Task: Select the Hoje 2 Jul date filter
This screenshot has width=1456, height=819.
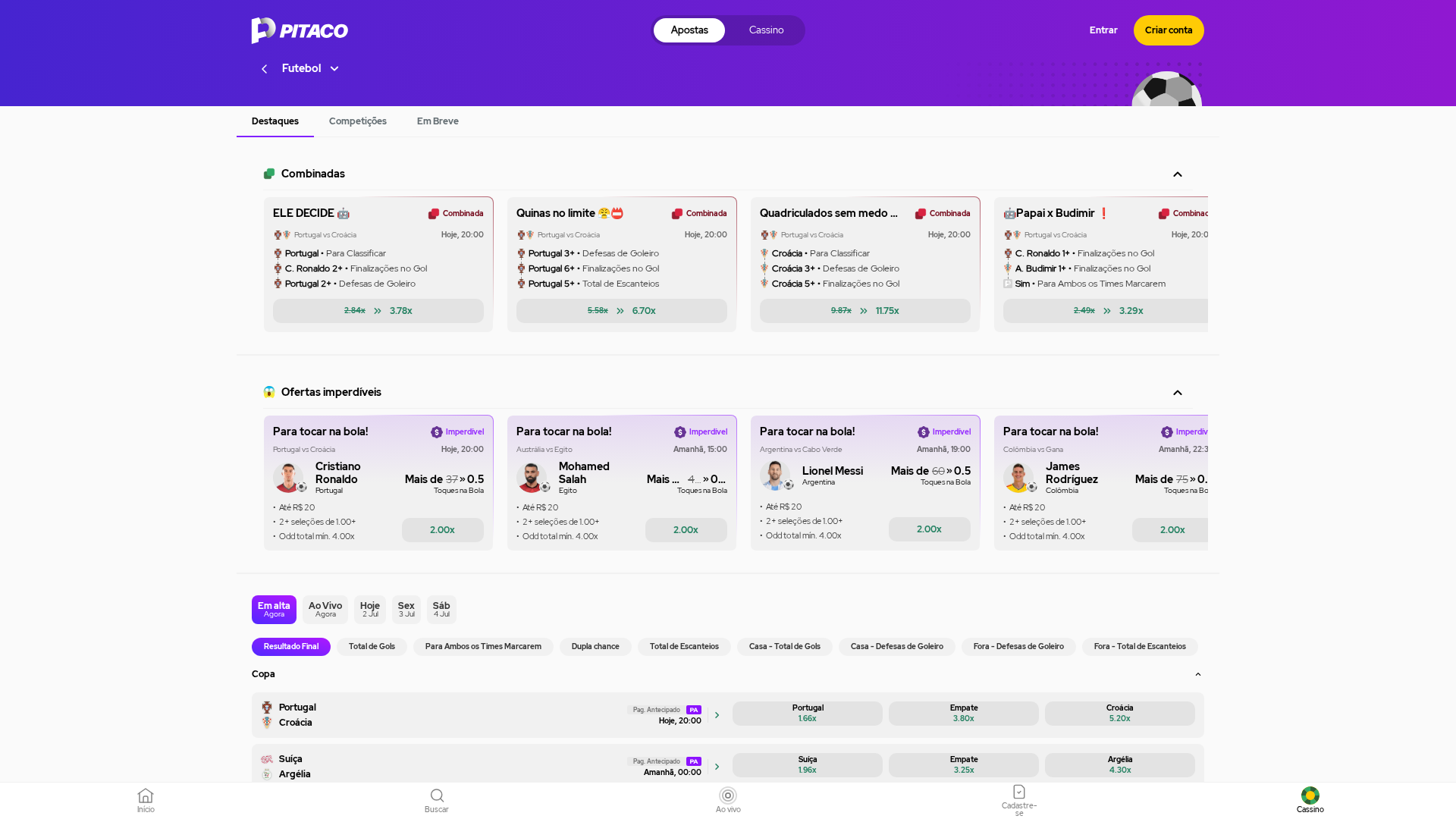Action: [370, 610]
